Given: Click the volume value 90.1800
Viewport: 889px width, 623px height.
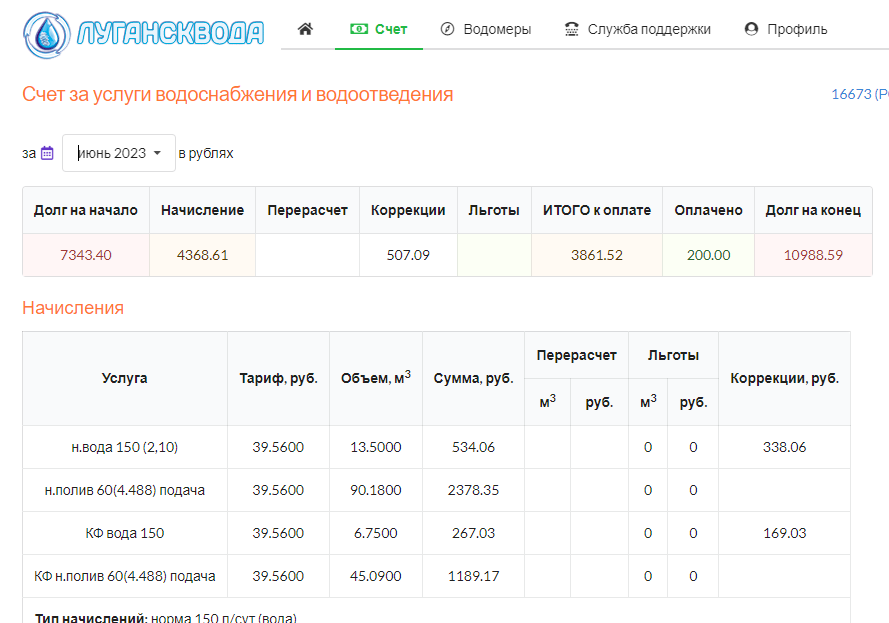Looking at the screenshot, I should click(376, 490).
